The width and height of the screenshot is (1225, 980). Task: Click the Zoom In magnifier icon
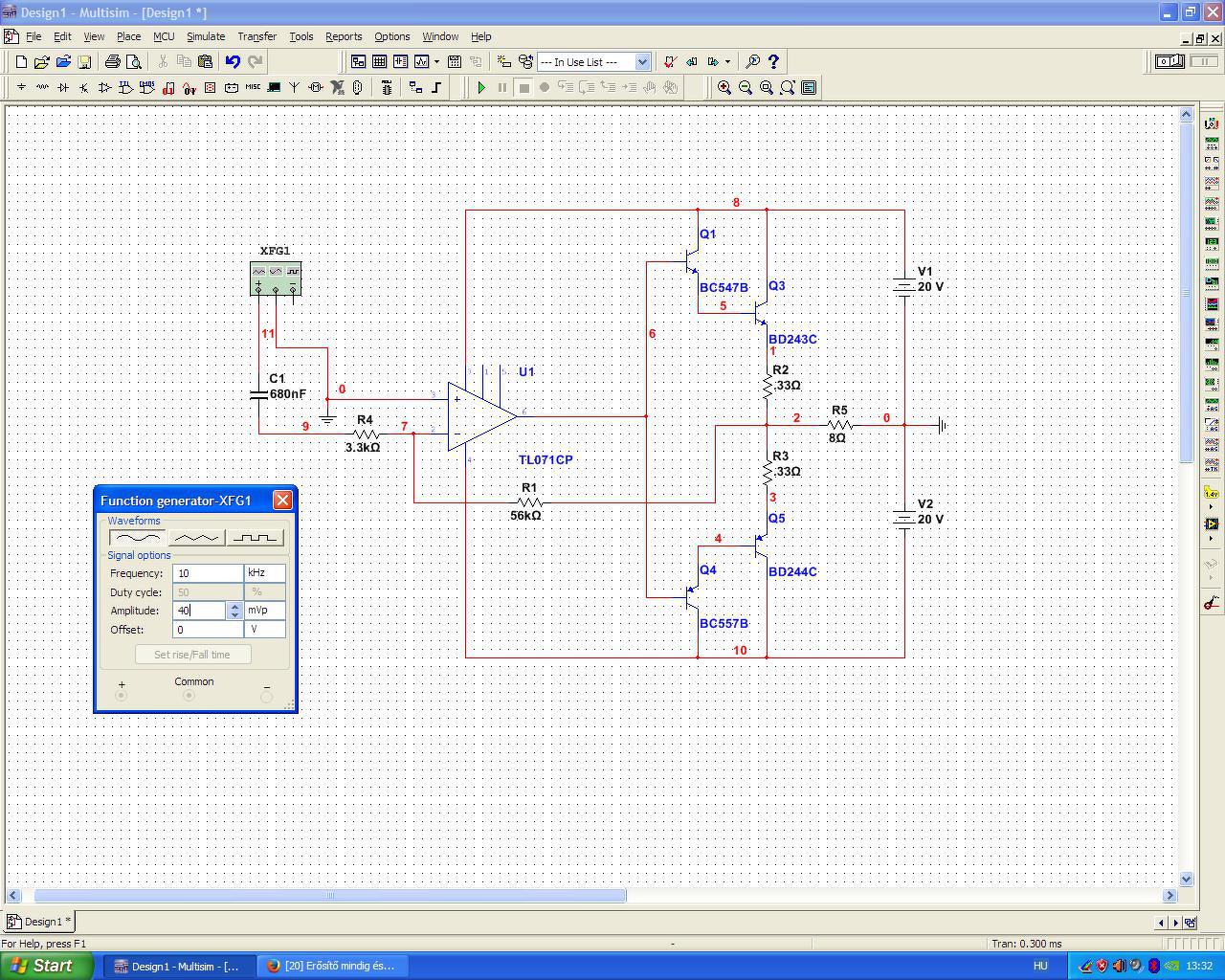(724, 87)
